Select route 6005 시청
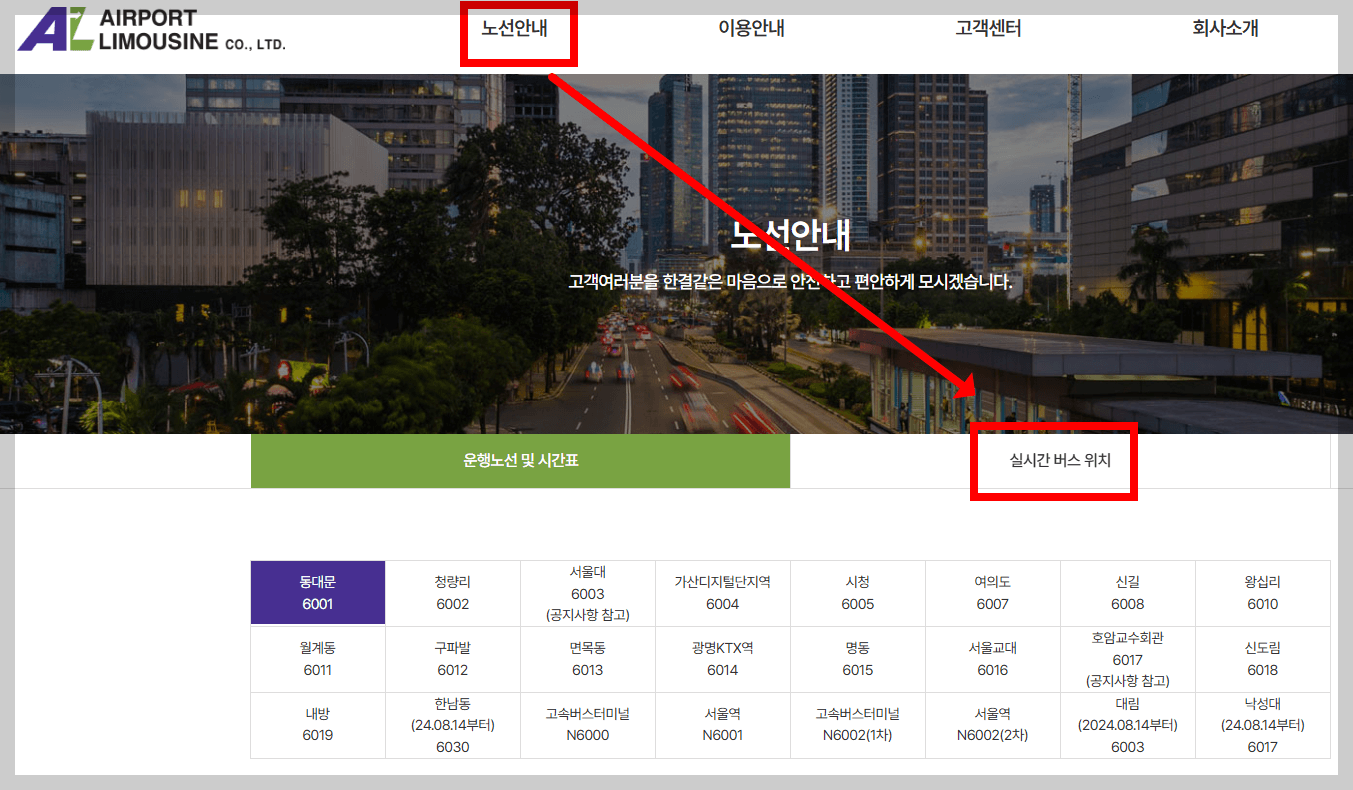Image resolution: width=1353 pixels, height=790 pixels. point(857,592)
